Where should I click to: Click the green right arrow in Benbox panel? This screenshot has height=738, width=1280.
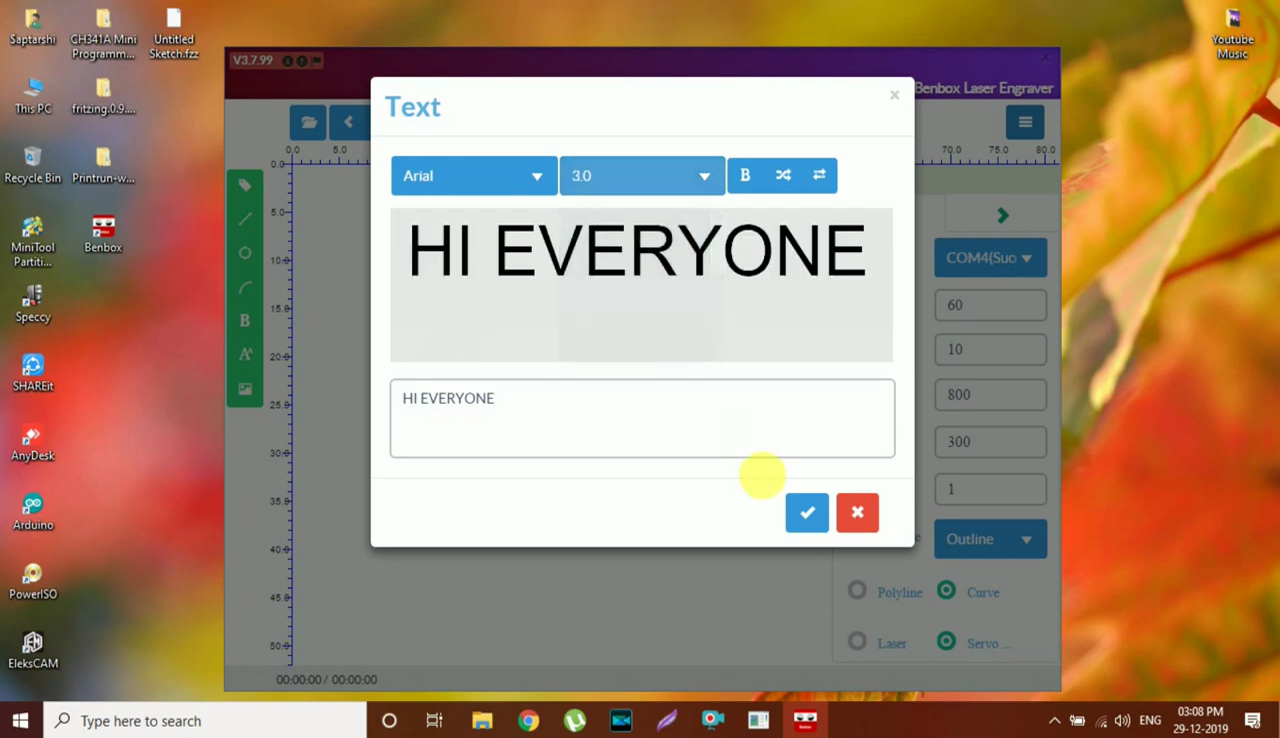(1003, 215)
